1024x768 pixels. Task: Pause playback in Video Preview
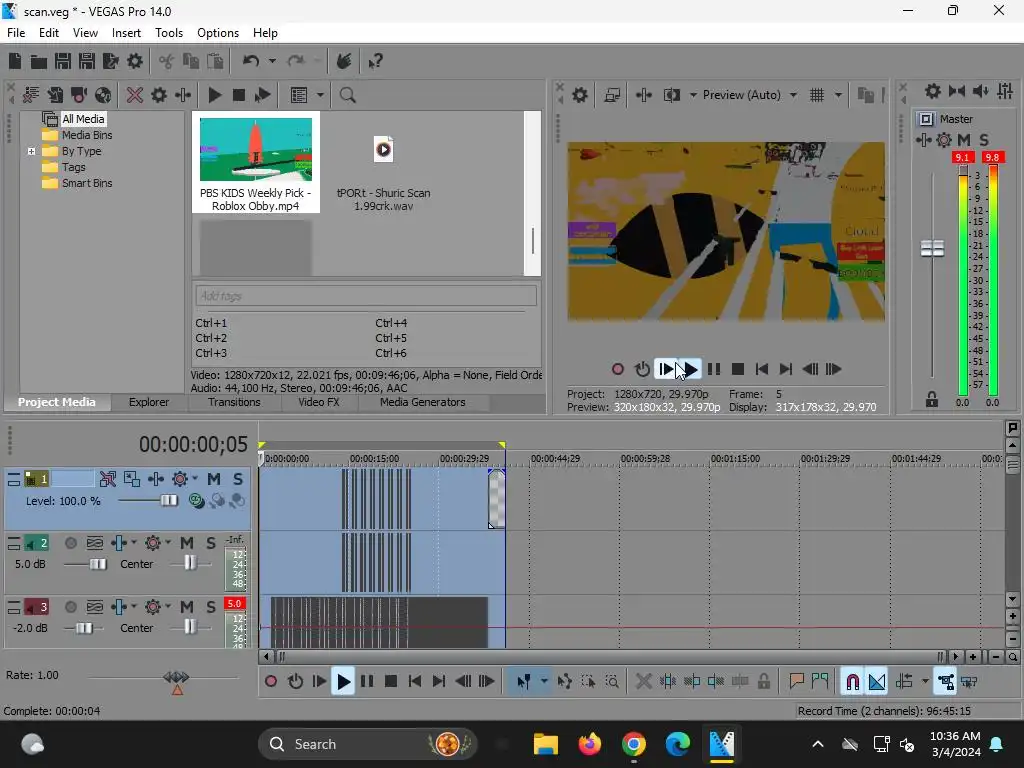714,370
